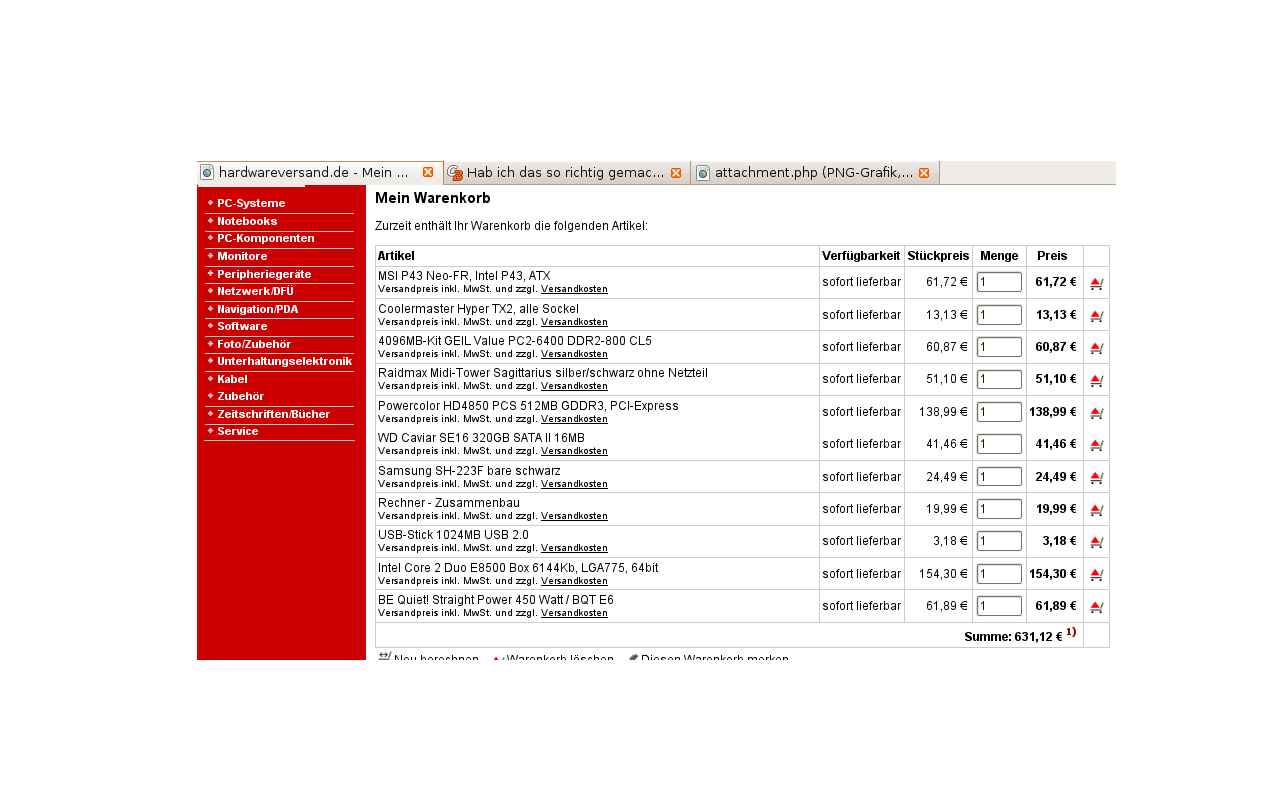The width and height of the screenshot is (1280, 800).
Task: Click 'WD Caviar SE16 320GB SATA II 16MB' text
Action: pos(481,438)
